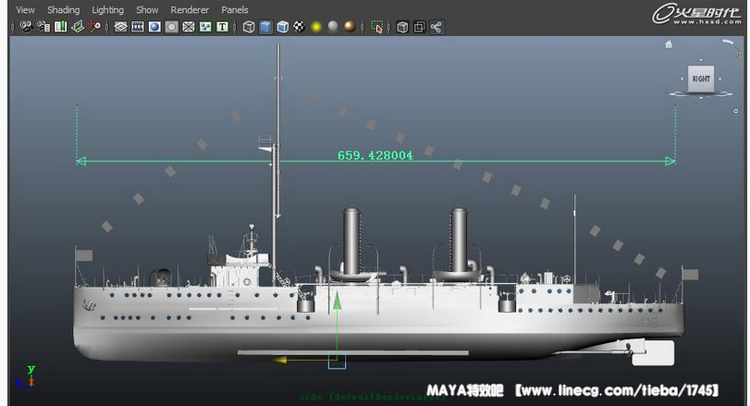Click the Isolate Select icon
The height and width of the screenshot is (406, 750).
tap(377, 27)
